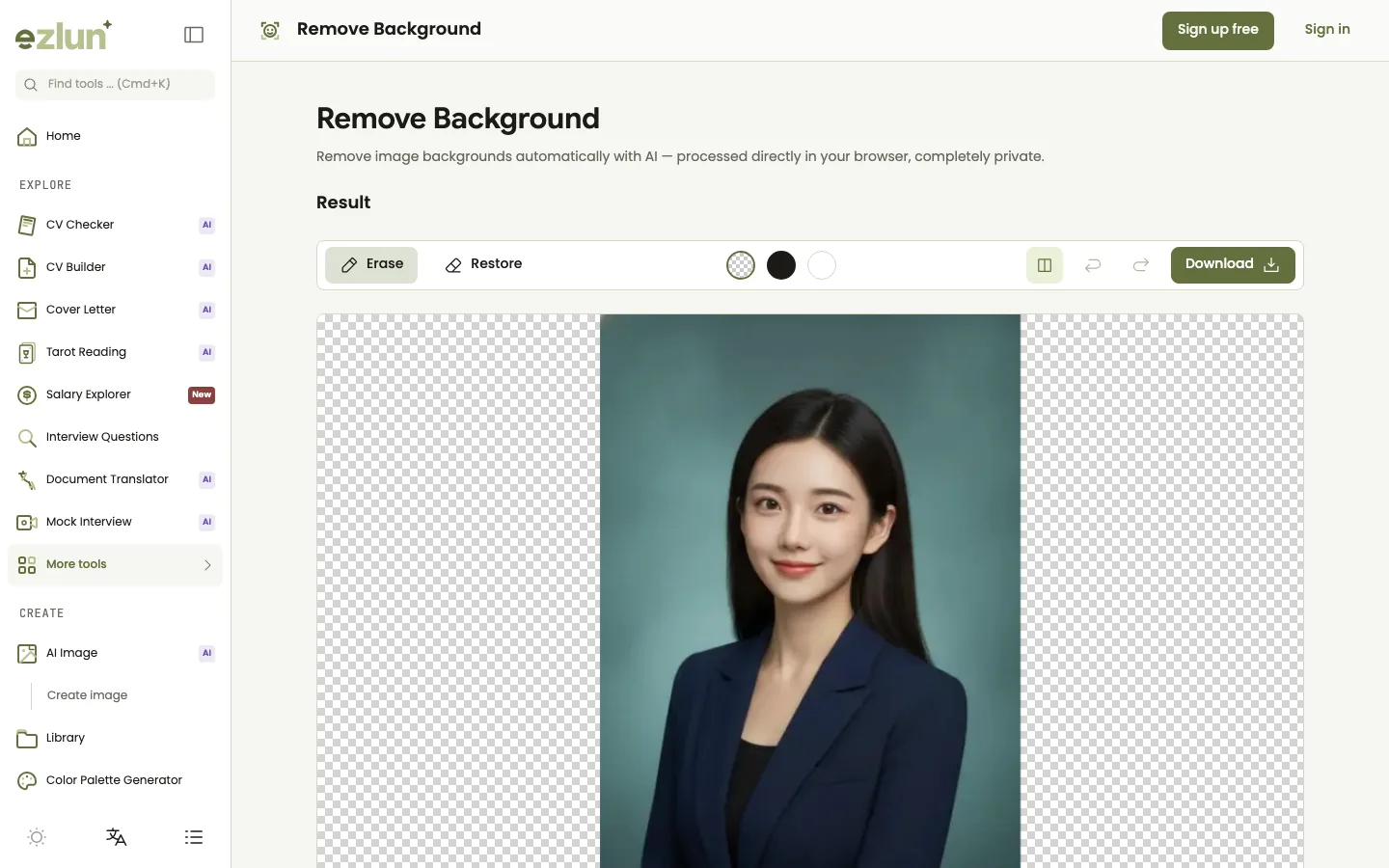Image resolution: width=1389 pixels, height=868 pixels.
Task: Expand the More tools chevron
Action: pos(207,565)
